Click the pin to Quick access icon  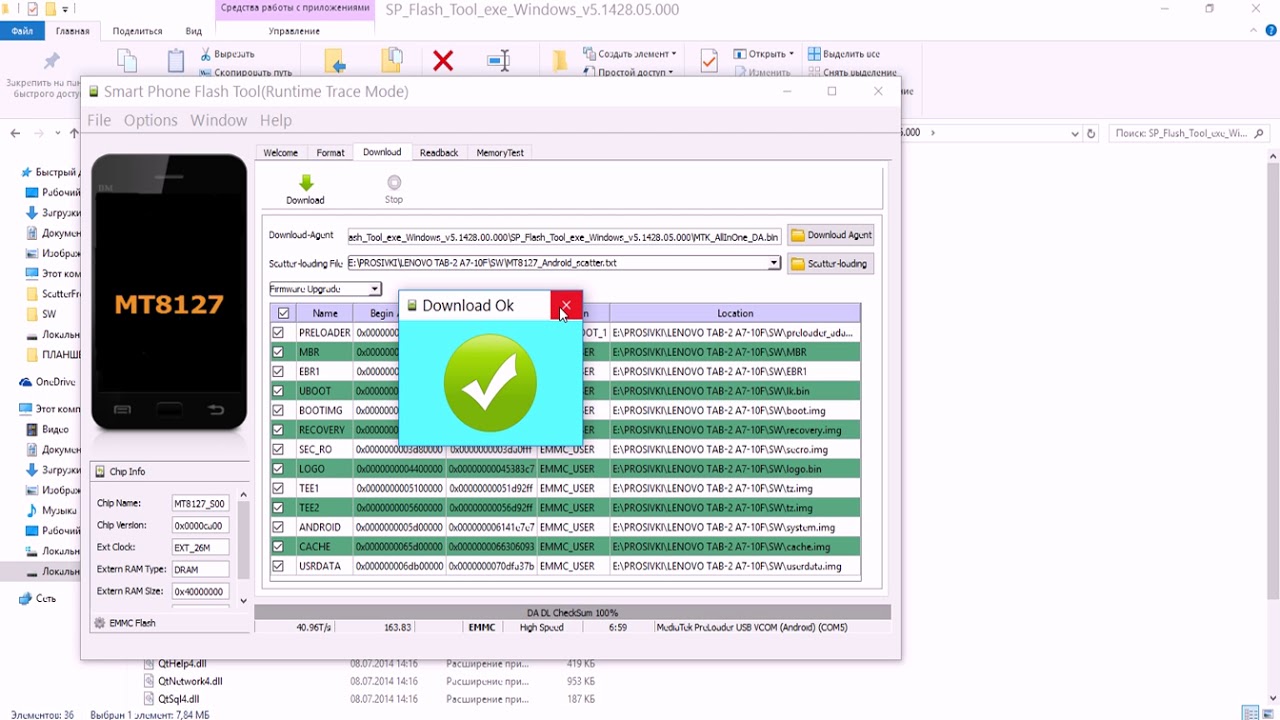[52, 62]
